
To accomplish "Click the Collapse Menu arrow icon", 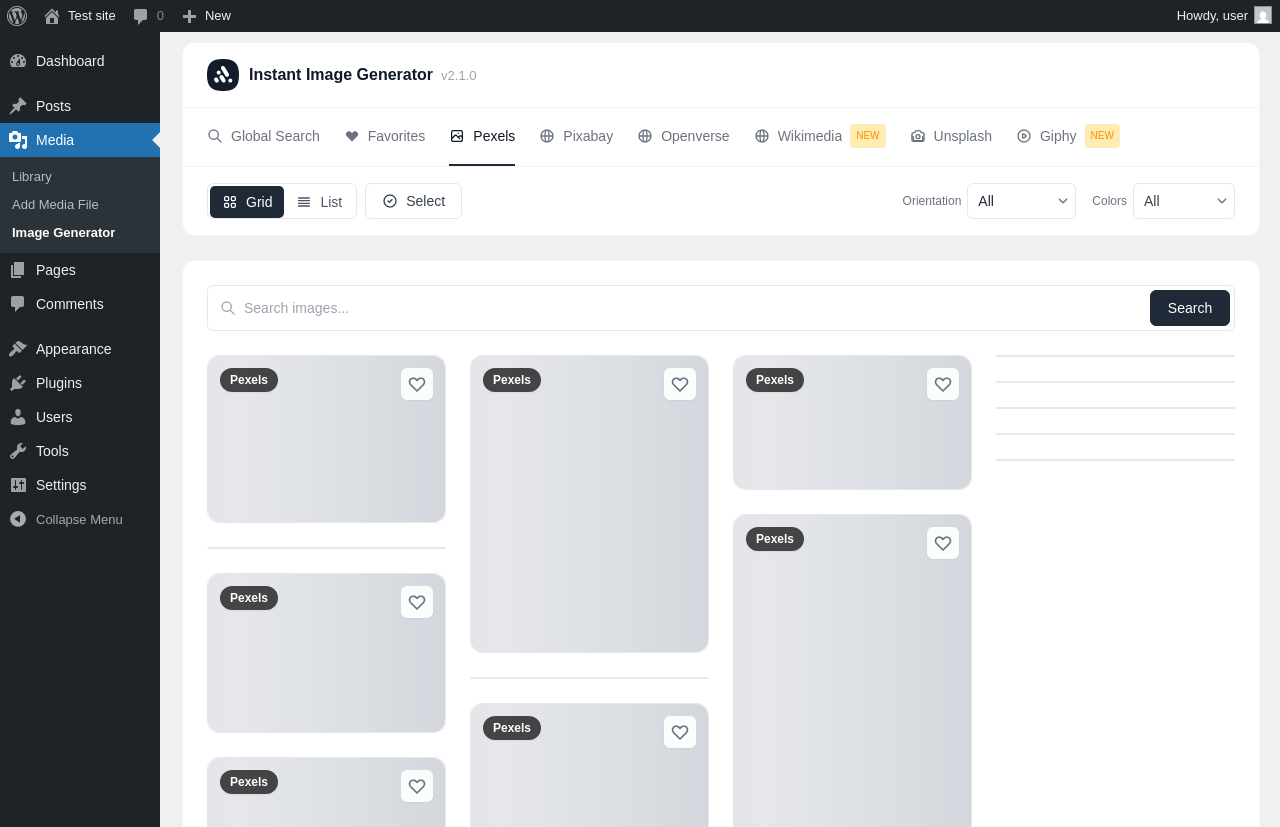I will [18, 519].
